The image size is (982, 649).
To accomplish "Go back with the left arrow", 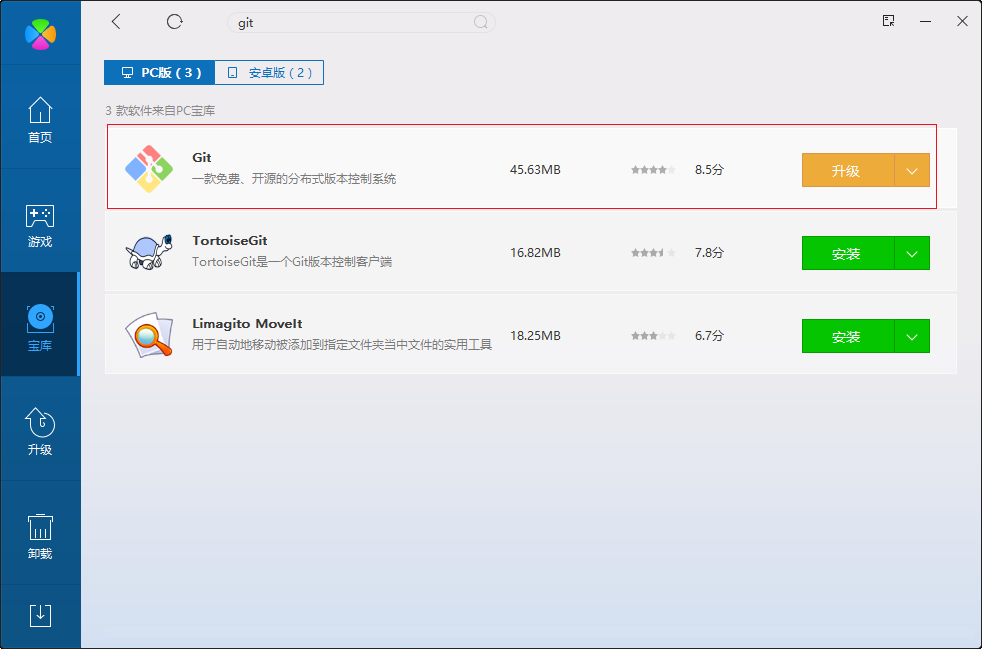I will click(x=116, y=22).
